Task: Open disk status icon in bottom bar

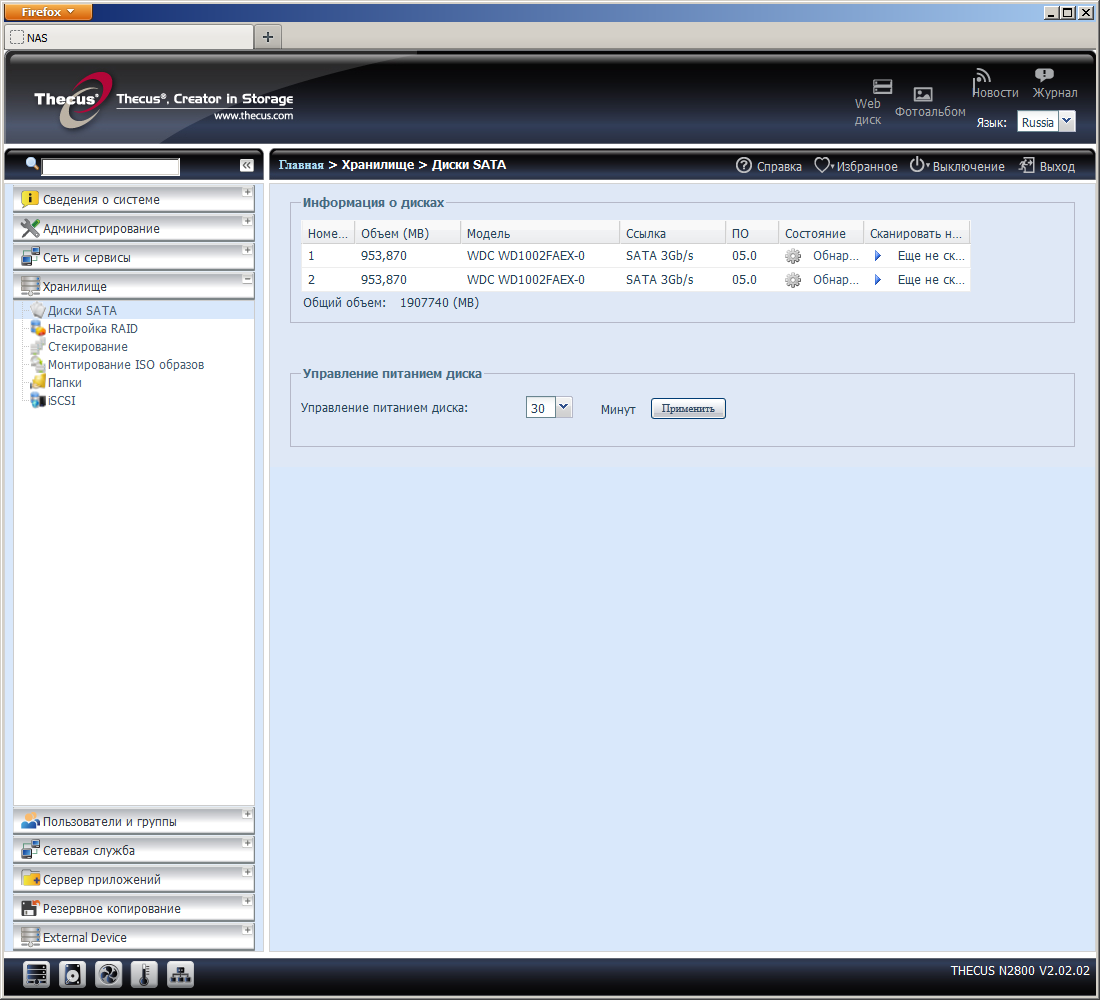Action: point(72,974)
